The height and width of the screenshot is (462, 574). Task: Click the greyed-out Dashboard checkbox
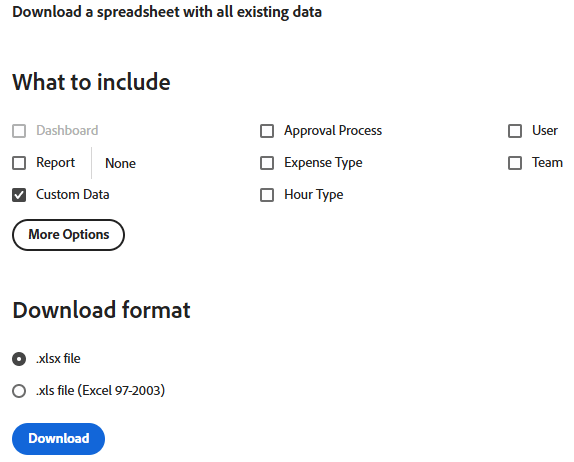point(19,131)
